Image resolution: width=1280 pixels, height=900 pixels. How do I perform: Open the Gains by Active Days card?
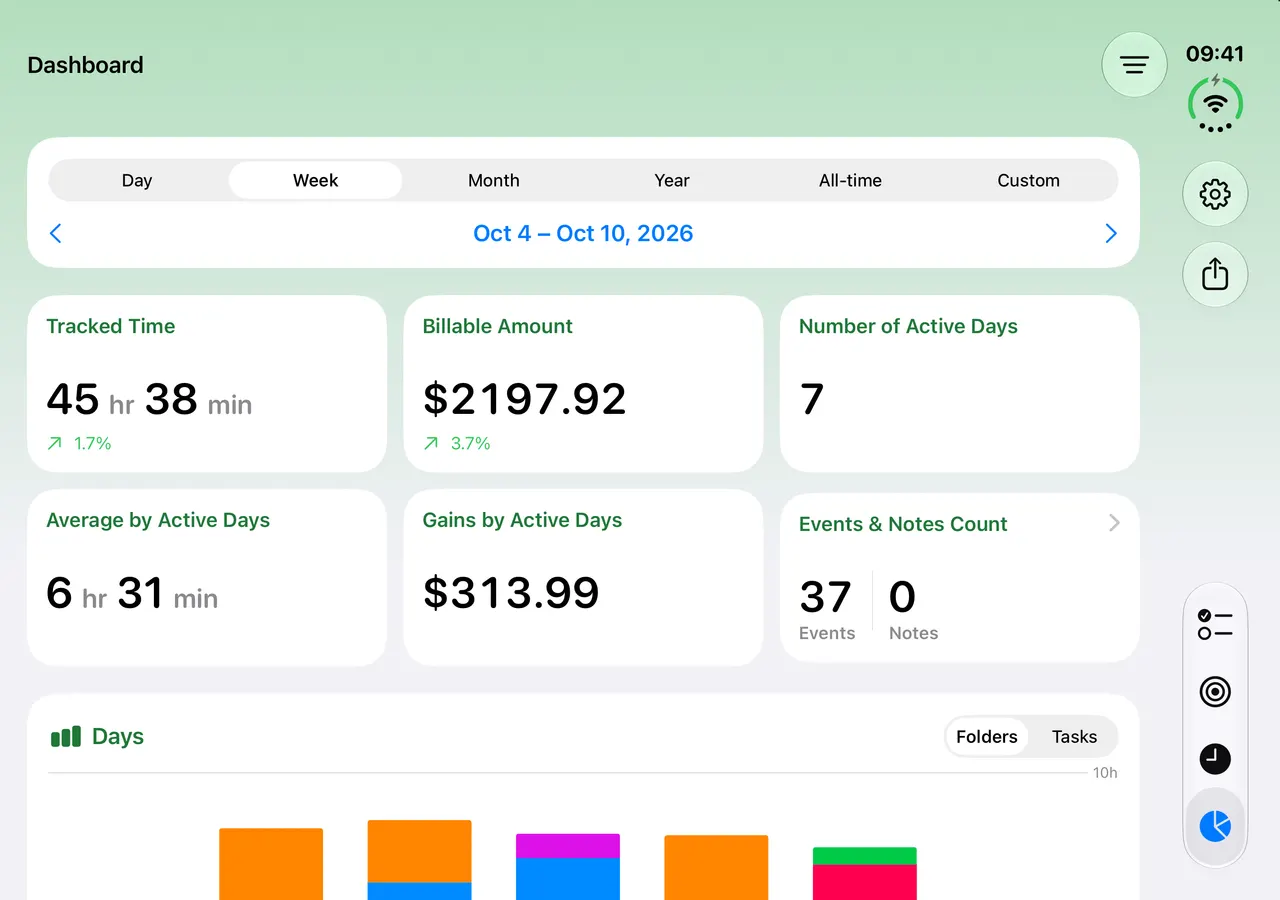pyautogui.click(x=583, y=578)
